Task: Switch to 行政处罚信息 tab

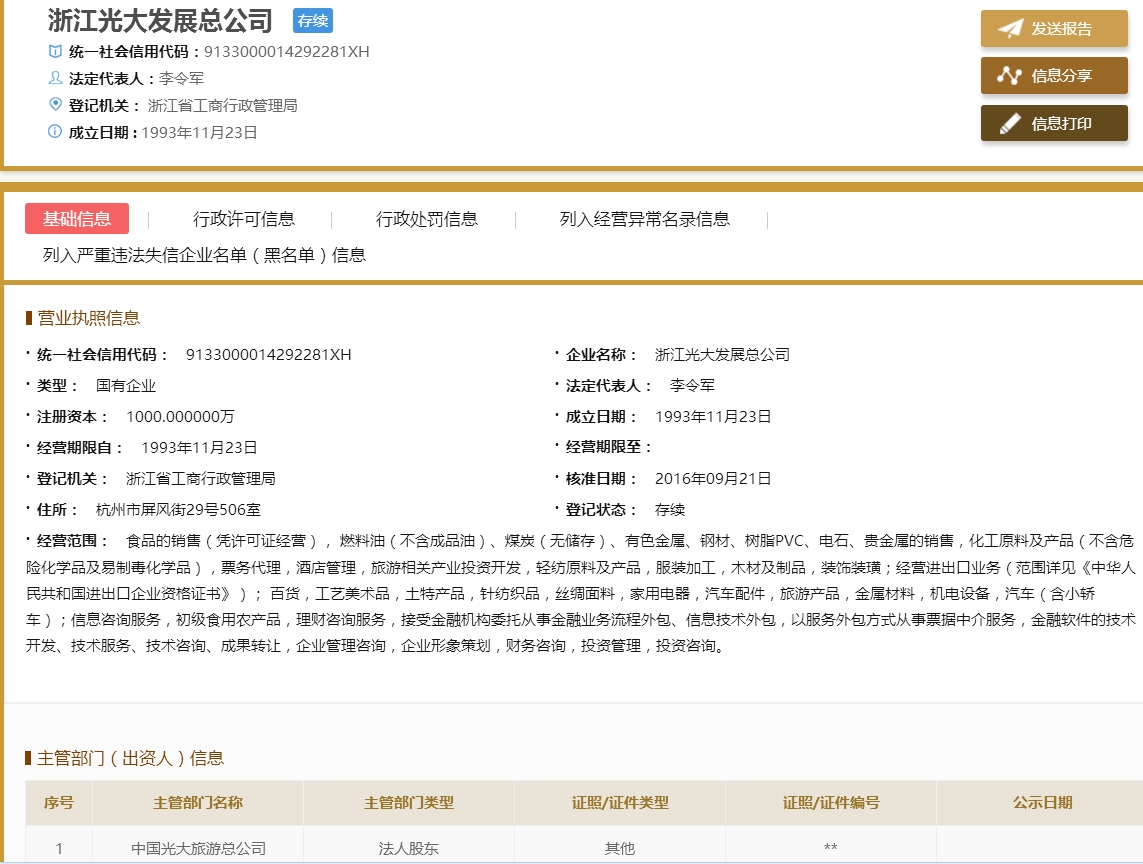Action: click(426, 219)
